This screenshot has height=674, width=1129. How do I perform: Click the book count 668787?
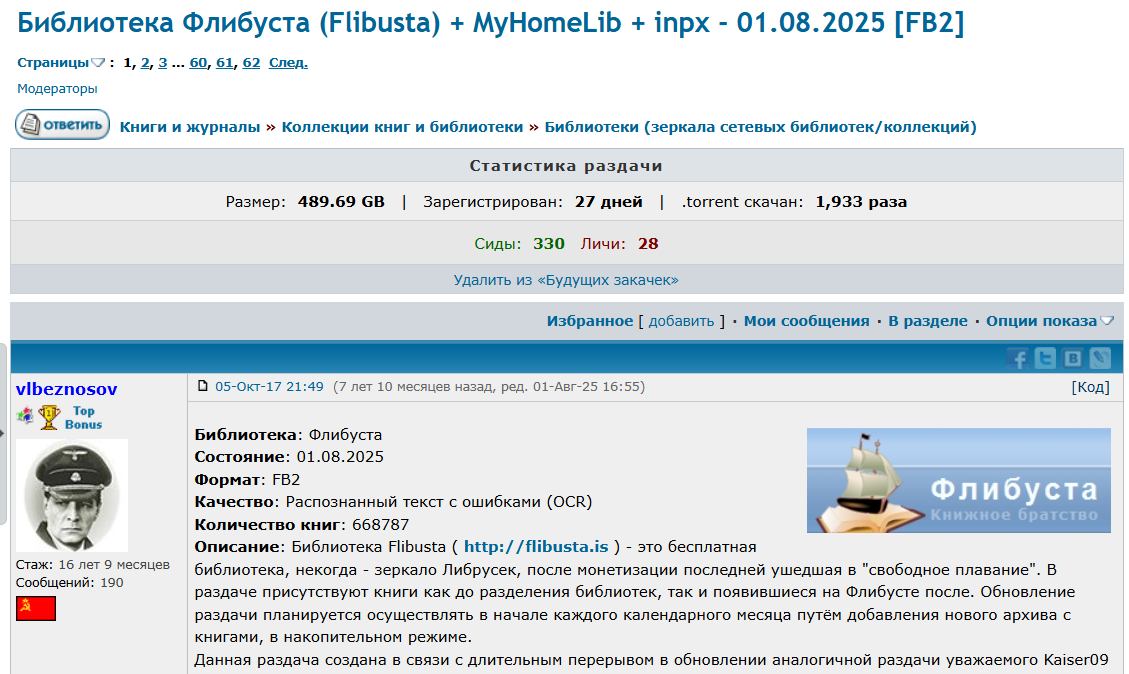(x=380, y=525)
